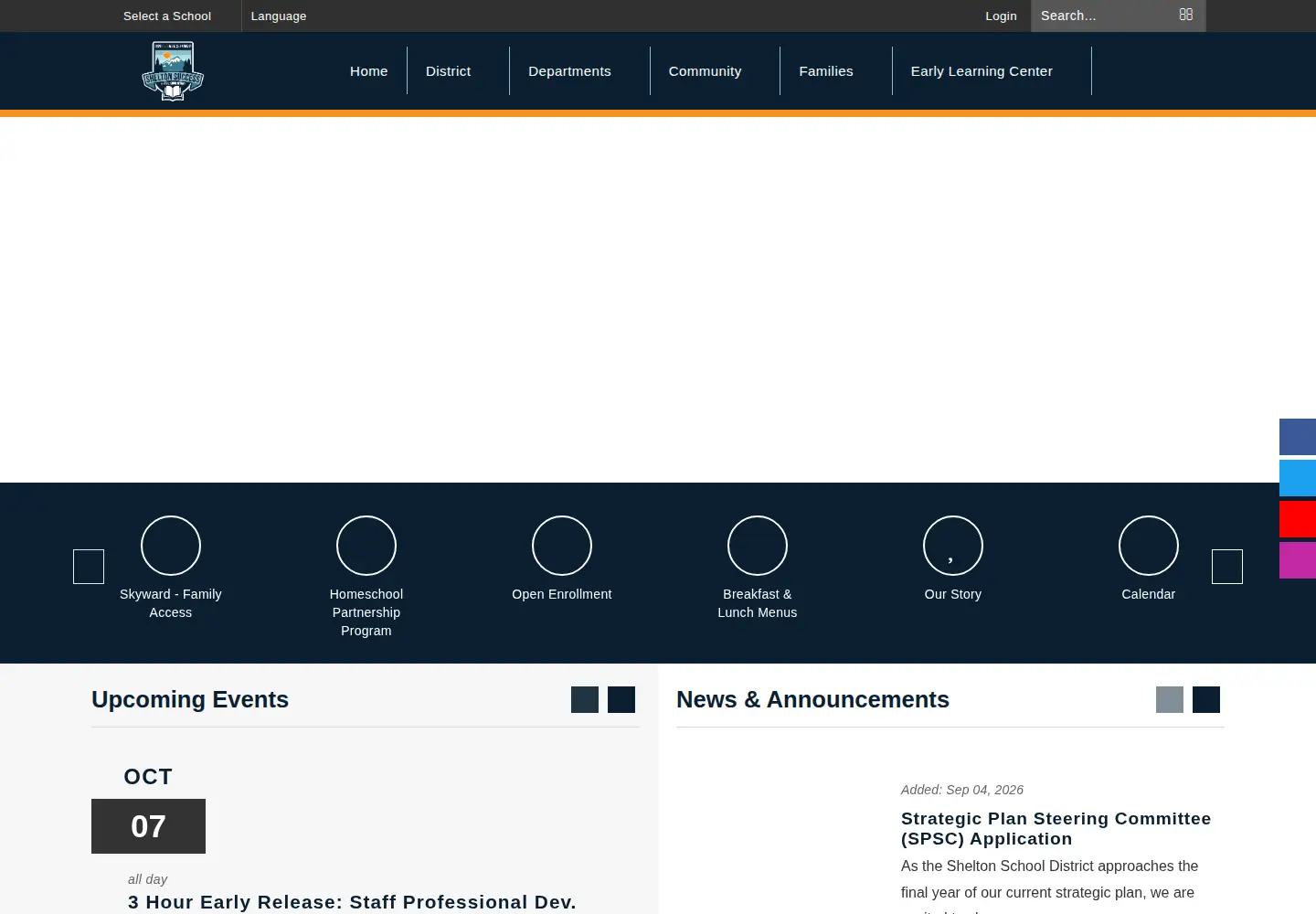Click the Open Enrollment text link
Screen dimensions: 1316x914
pos(562,594)
